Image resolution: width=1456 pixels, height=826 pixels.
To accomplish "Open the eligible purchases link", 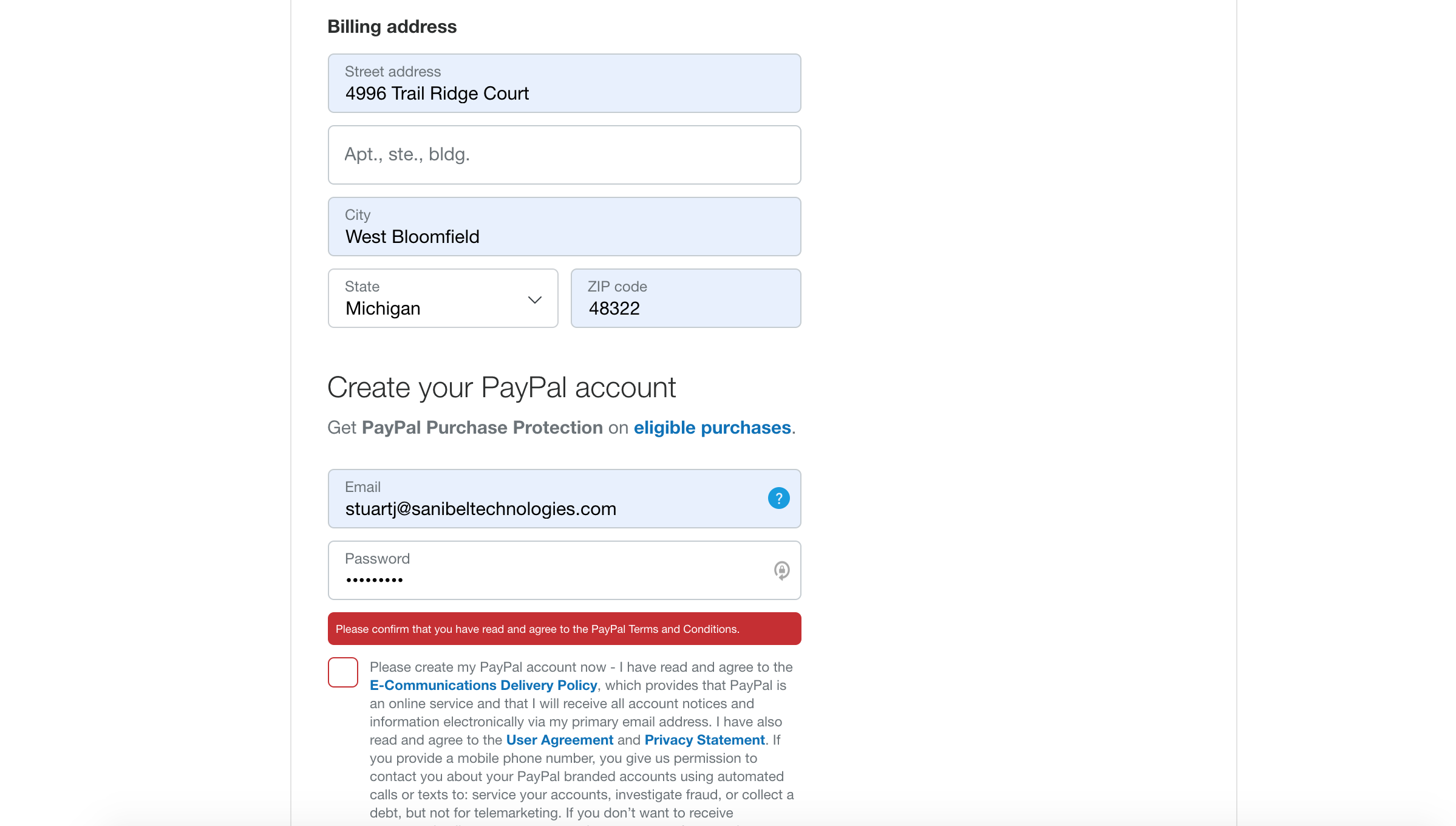I will pos(712,428).
